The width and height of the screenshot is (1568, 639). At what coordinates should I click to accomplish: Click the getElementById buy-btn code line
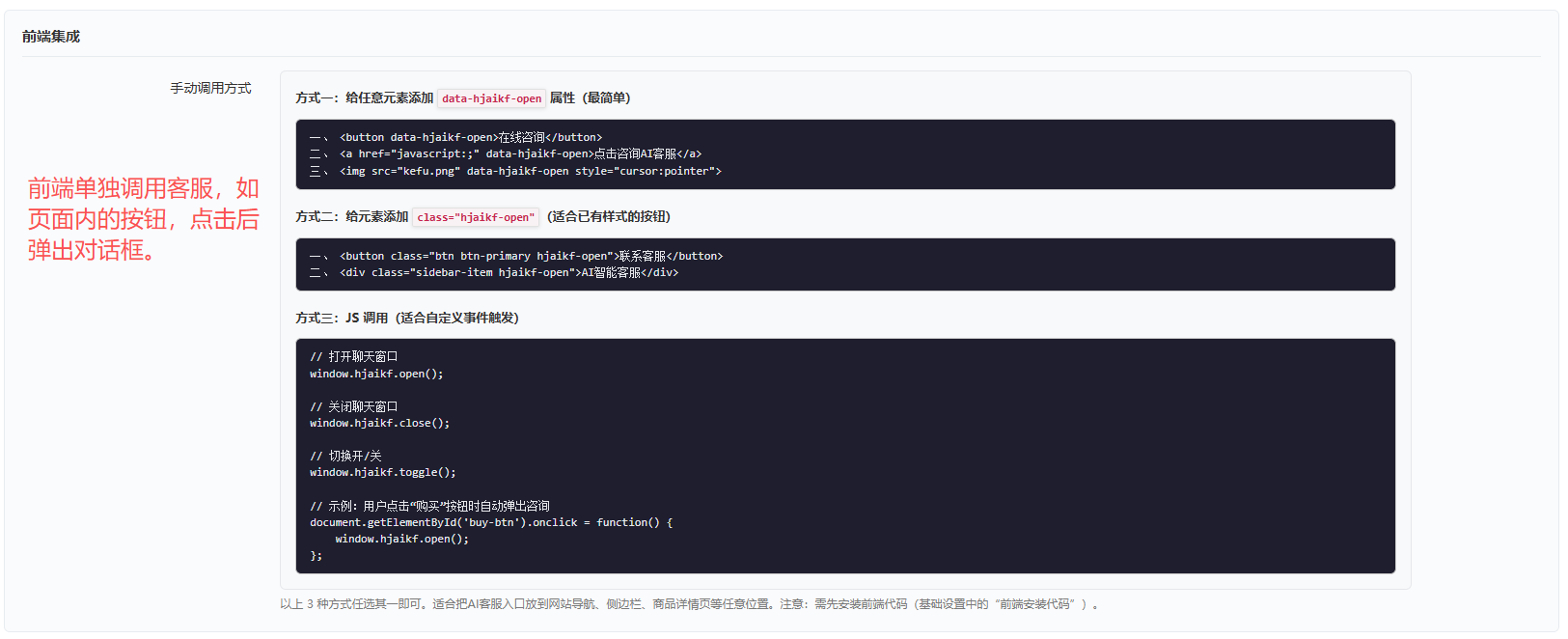click(x=491, y=522)
